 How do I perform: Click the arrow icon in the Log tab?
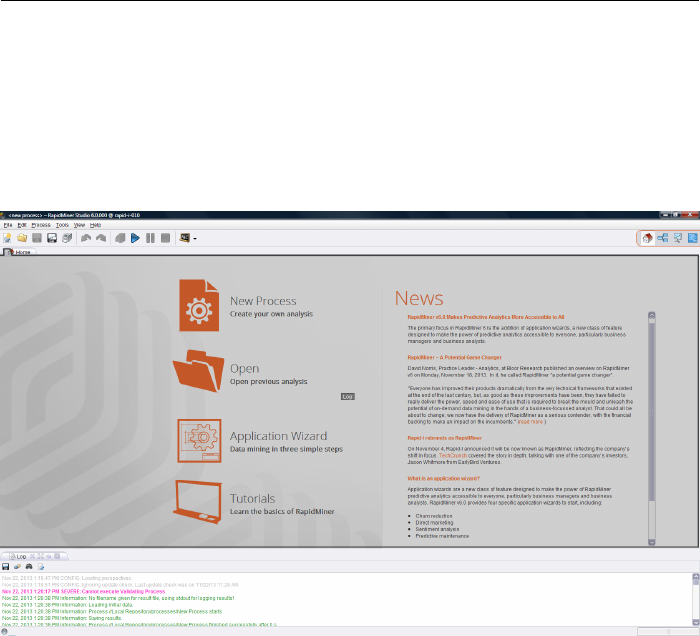coord(49,556)
